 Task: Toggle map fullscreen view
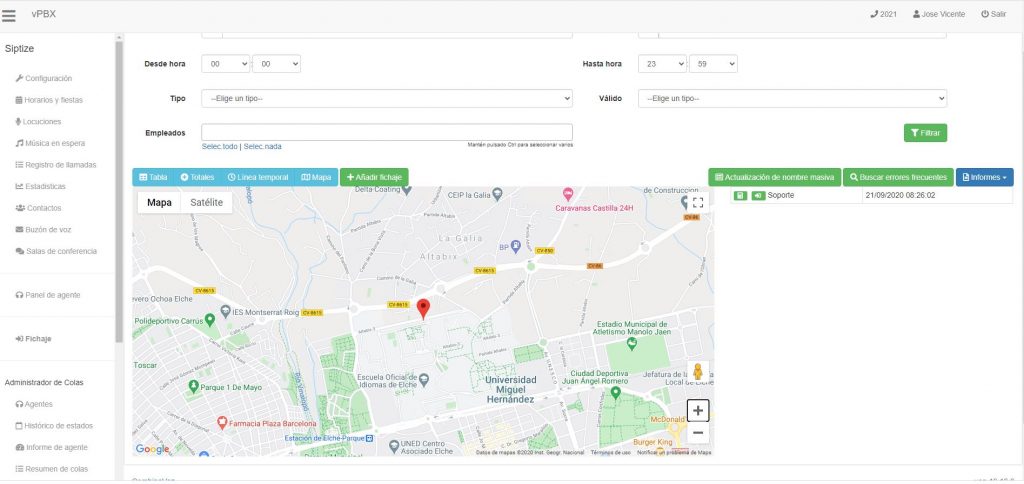698,202
